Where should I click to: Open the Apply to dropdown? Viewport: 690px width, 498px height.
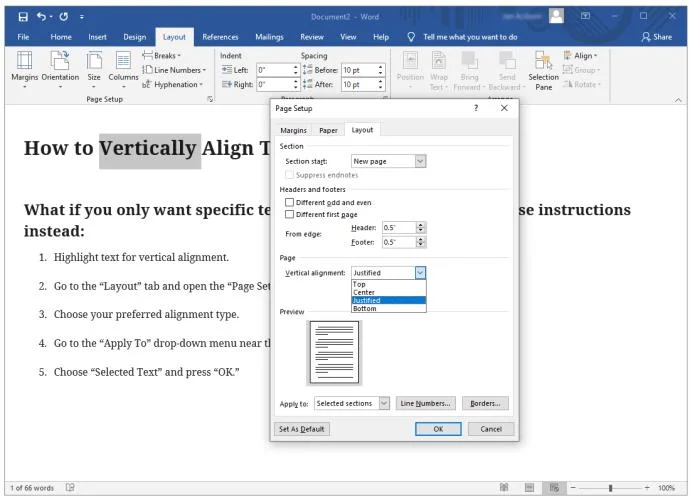[384, 403]
